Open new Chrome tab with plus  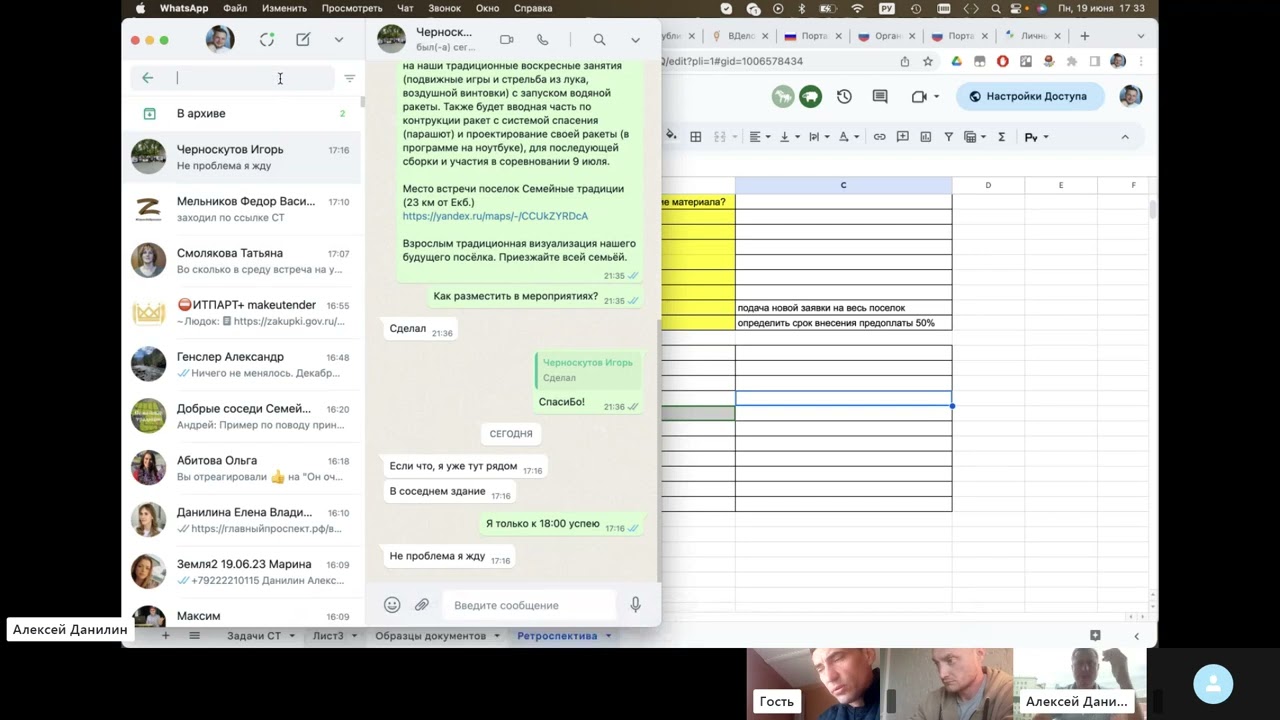point(1084,36)
